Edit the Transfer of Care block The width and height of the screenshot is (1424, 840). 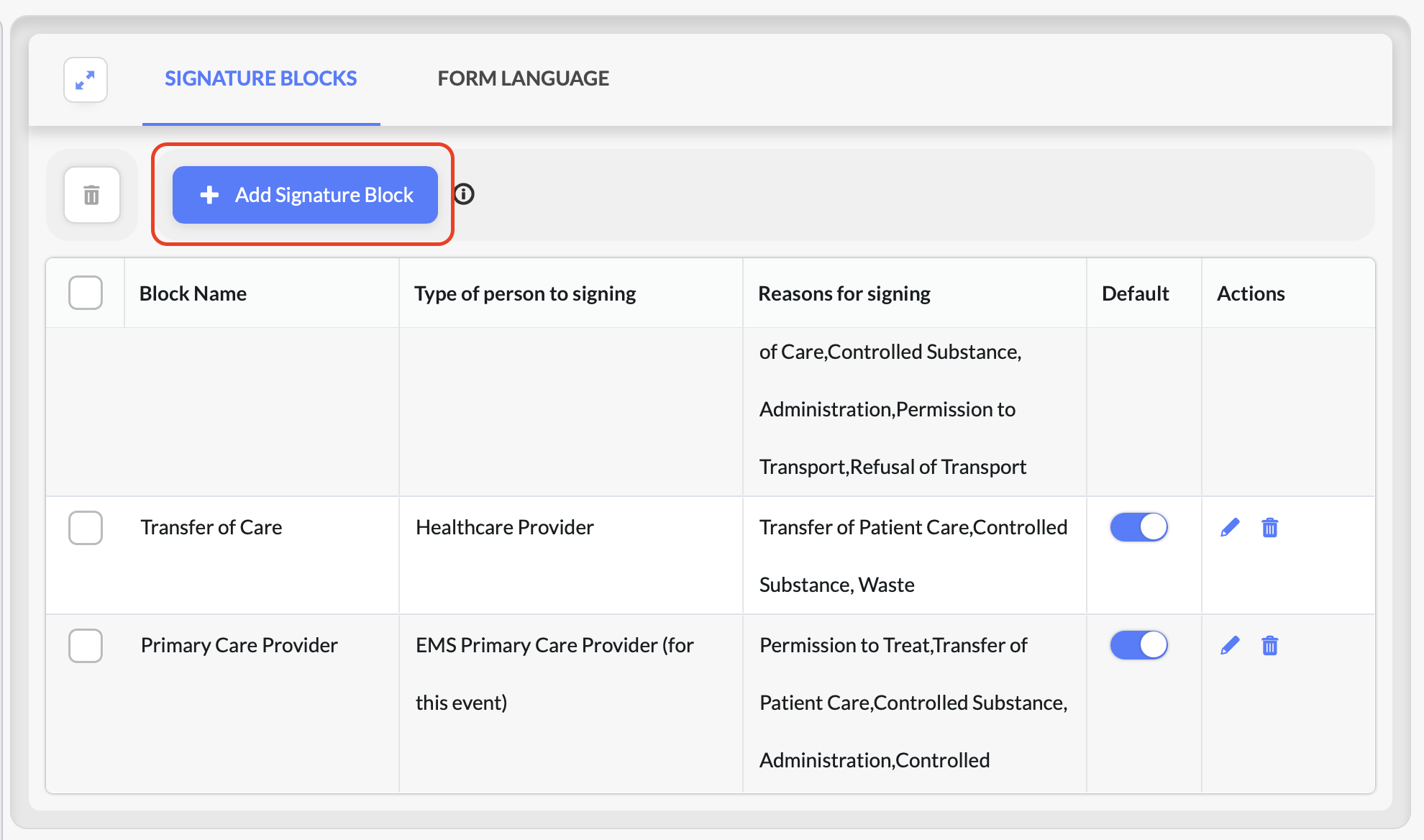point(1230,527)
